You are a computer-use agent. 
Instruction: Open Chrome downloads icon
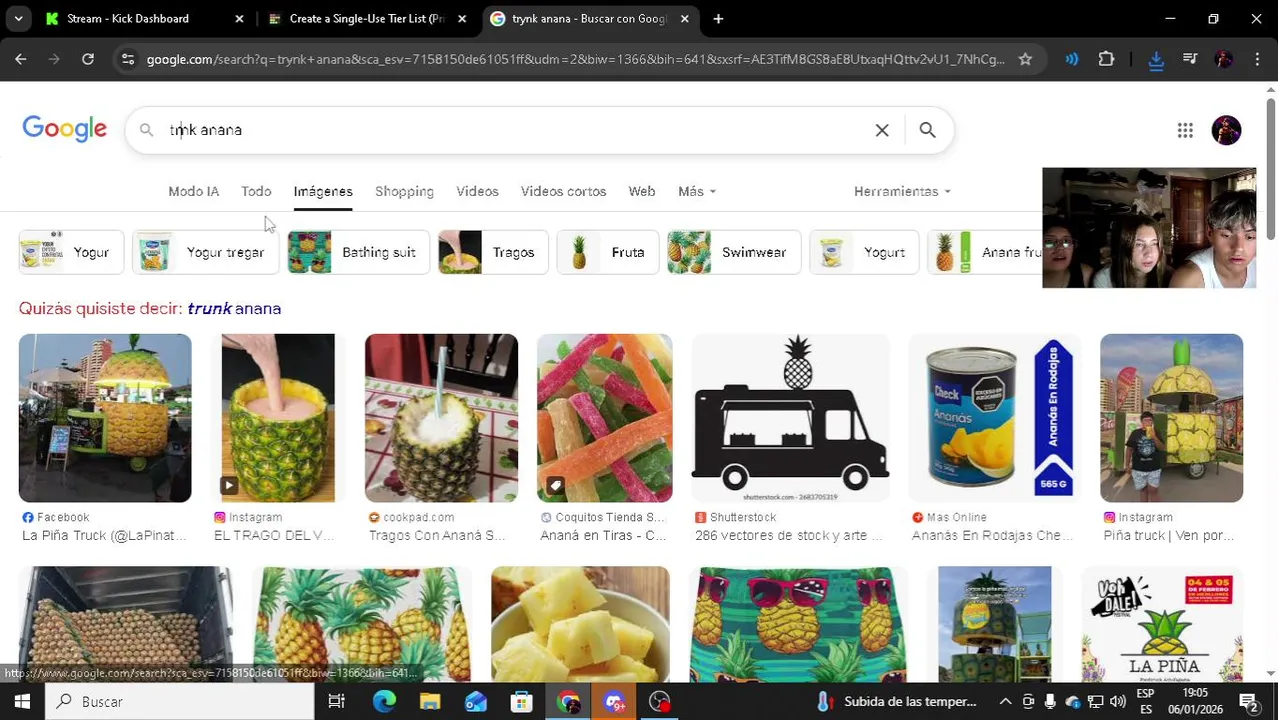point(1156,59)
